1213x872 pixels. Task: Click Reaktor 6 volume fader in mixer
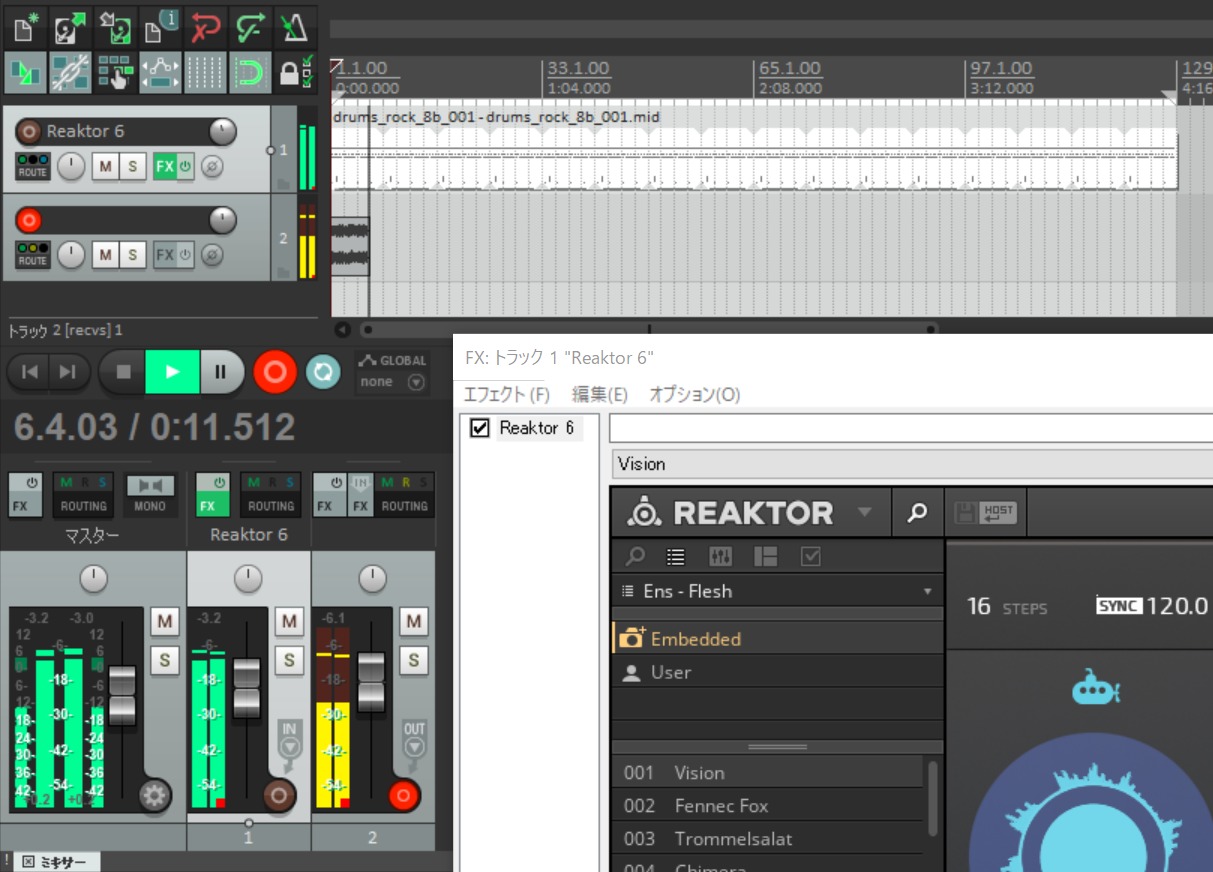246,687
